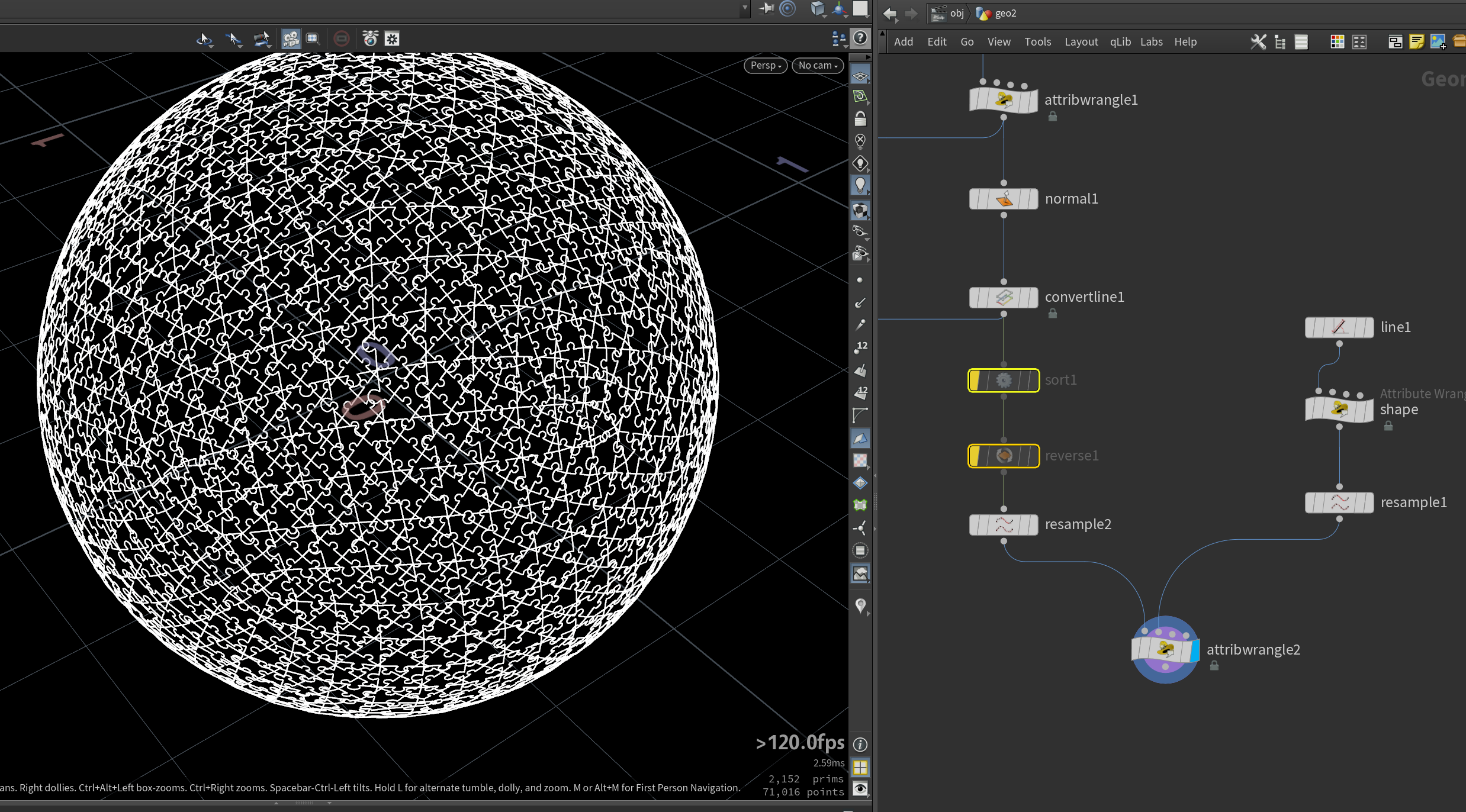Open the axis handle alignment dropdown
The image size is (1466, 812).
(x=840, y=8)
